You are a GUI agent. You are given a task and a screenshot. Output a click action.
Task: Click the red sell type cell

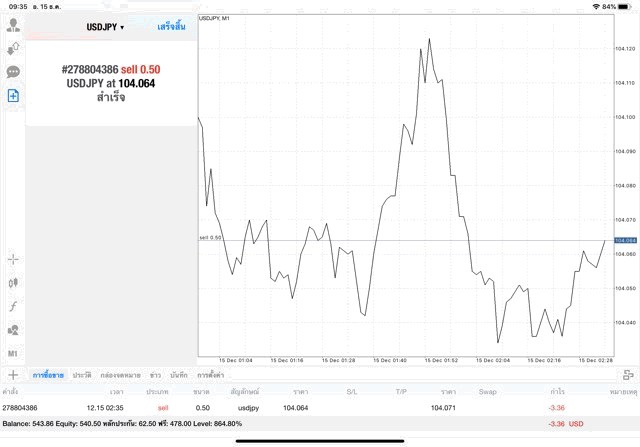click(163, 408)
